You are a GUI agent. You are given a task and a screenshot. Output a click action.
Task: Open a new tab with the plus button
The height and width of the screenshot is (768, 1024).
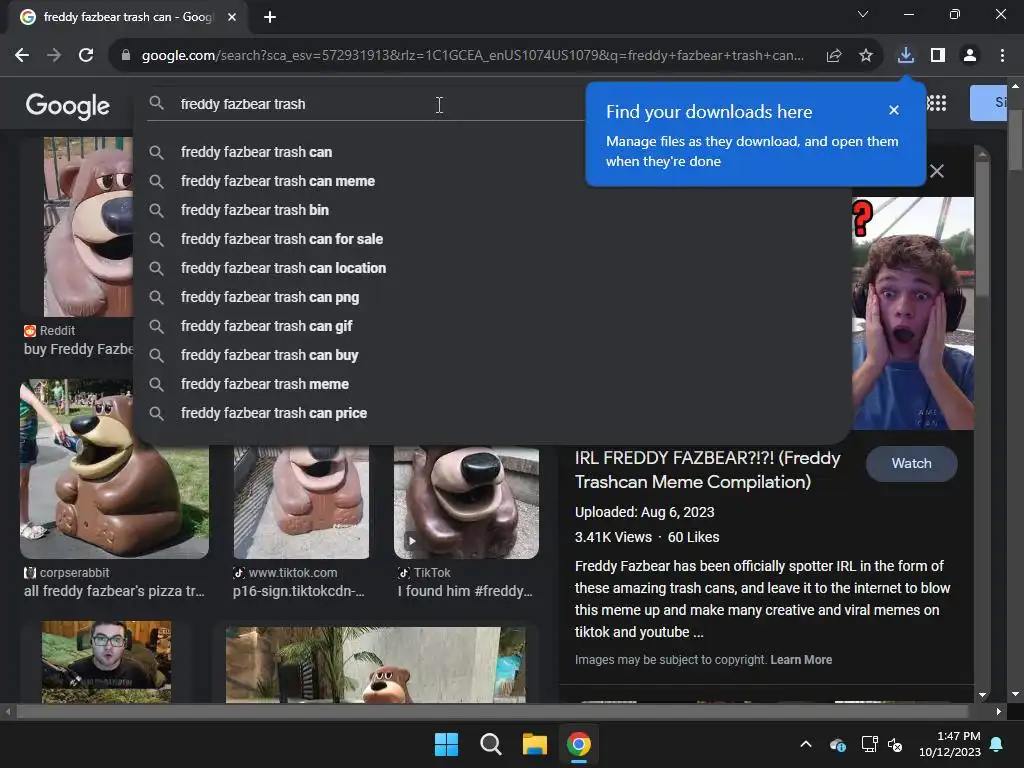270,17
